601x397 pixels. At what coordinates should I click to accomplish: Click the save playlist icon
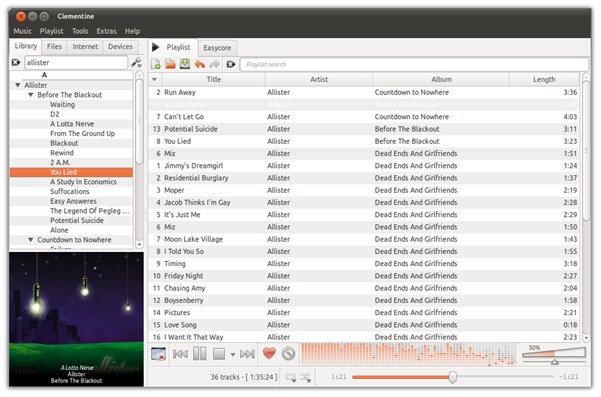(185, 64)
